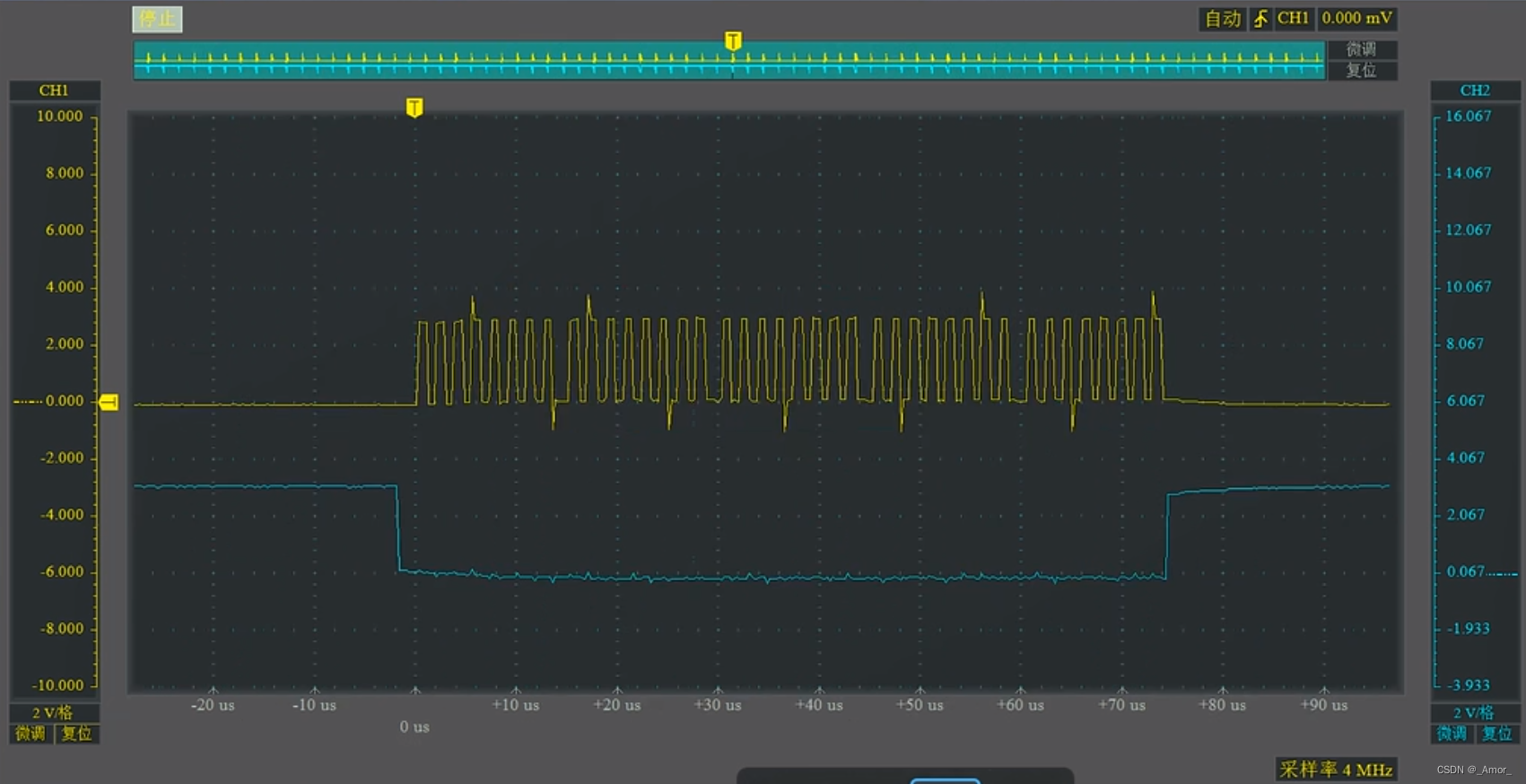Click the 16.067 value on CH2 axis
Image resolution: width=1526 pixels, height=784 pixels.
coord(1469,117)
